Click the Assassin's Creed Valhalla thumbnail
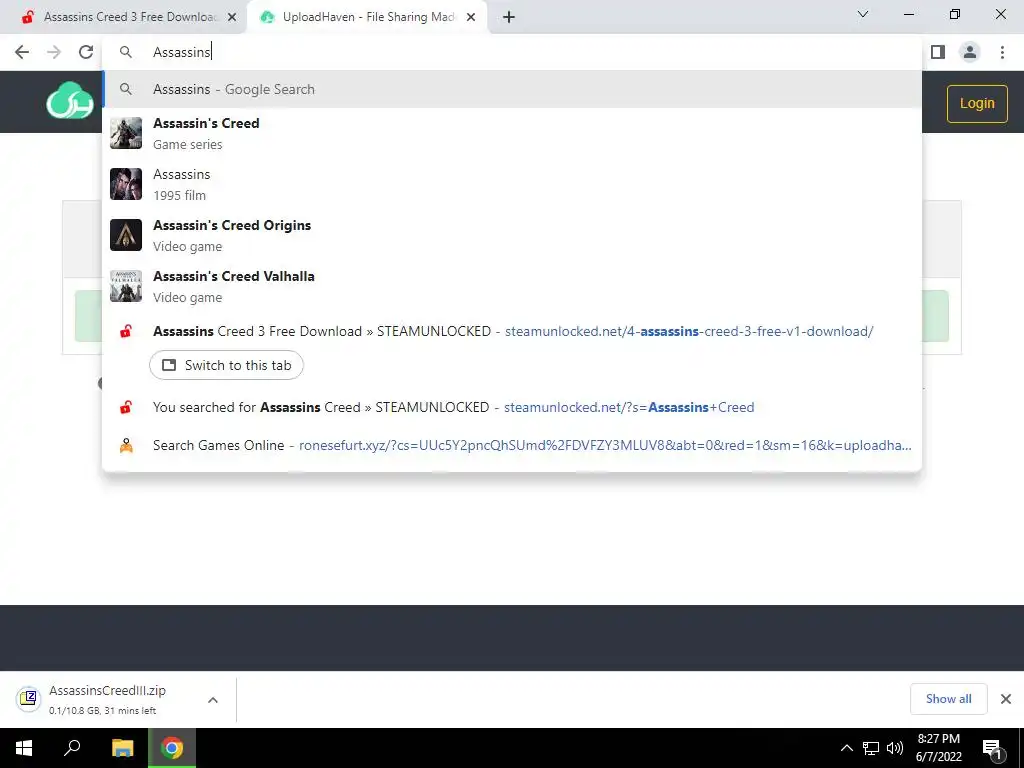Screen dimensions: 1024x768 (x=126, y=286)
